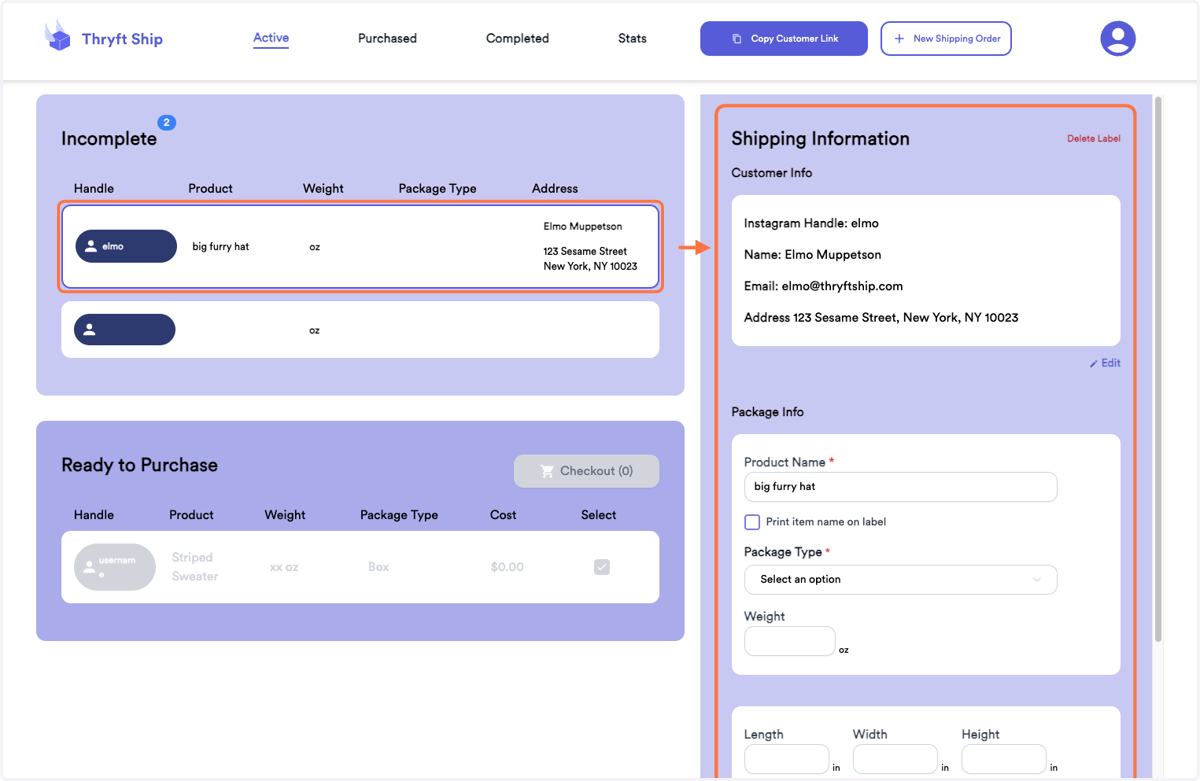This screenshot has height=781, width=1200.
Task: Click Copy Customer Link button
Action: [784, 39]
